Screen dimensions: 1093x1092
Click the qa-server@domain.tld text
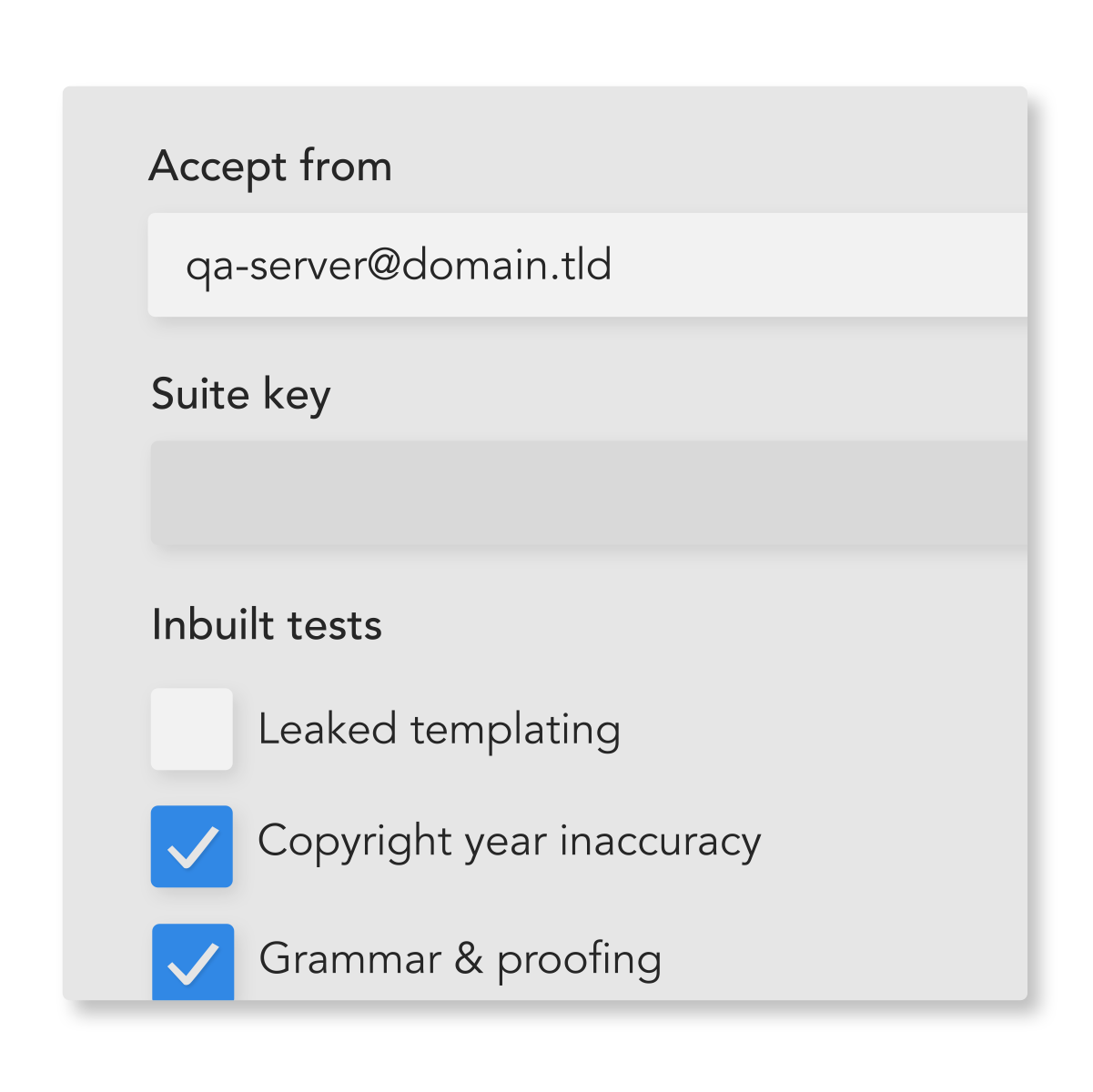[399, 266]
